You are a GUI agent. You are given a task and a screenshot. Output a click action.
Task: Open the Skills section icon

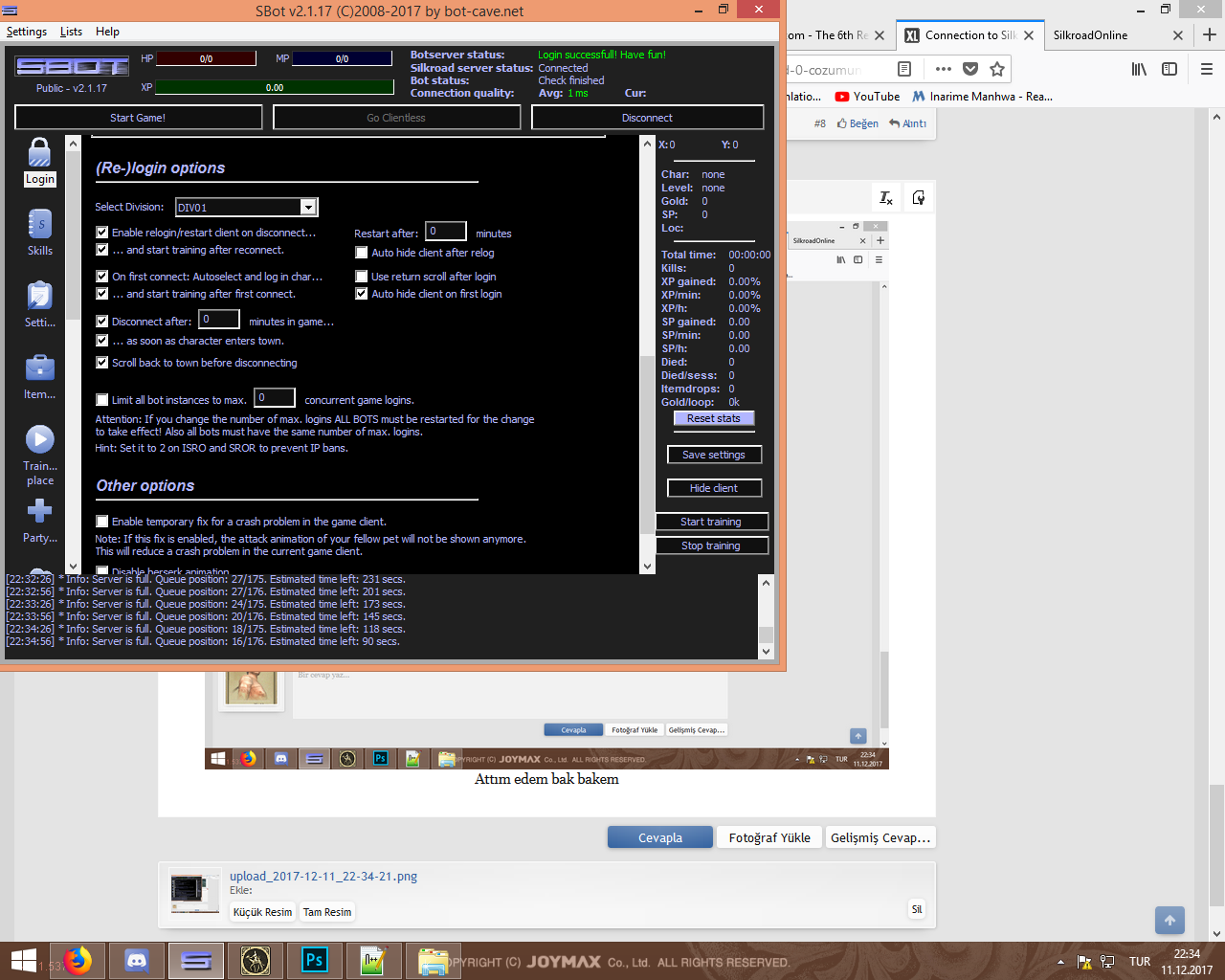(x=39, y=233)
